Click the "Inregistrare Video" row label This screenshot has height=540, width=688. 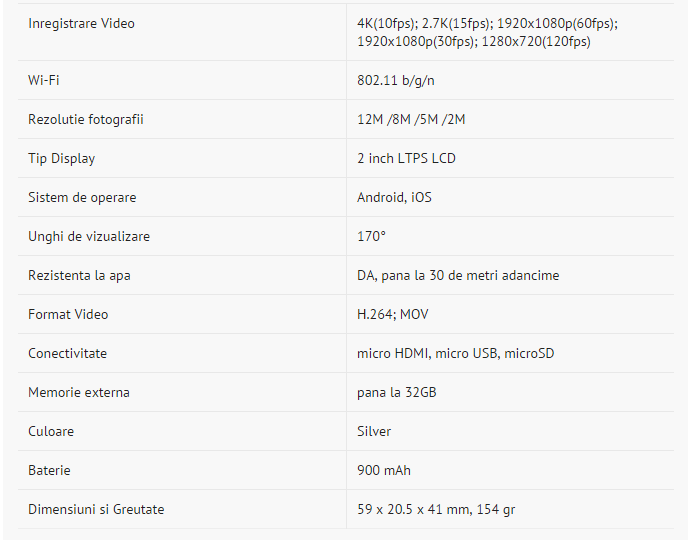[81, 23]
